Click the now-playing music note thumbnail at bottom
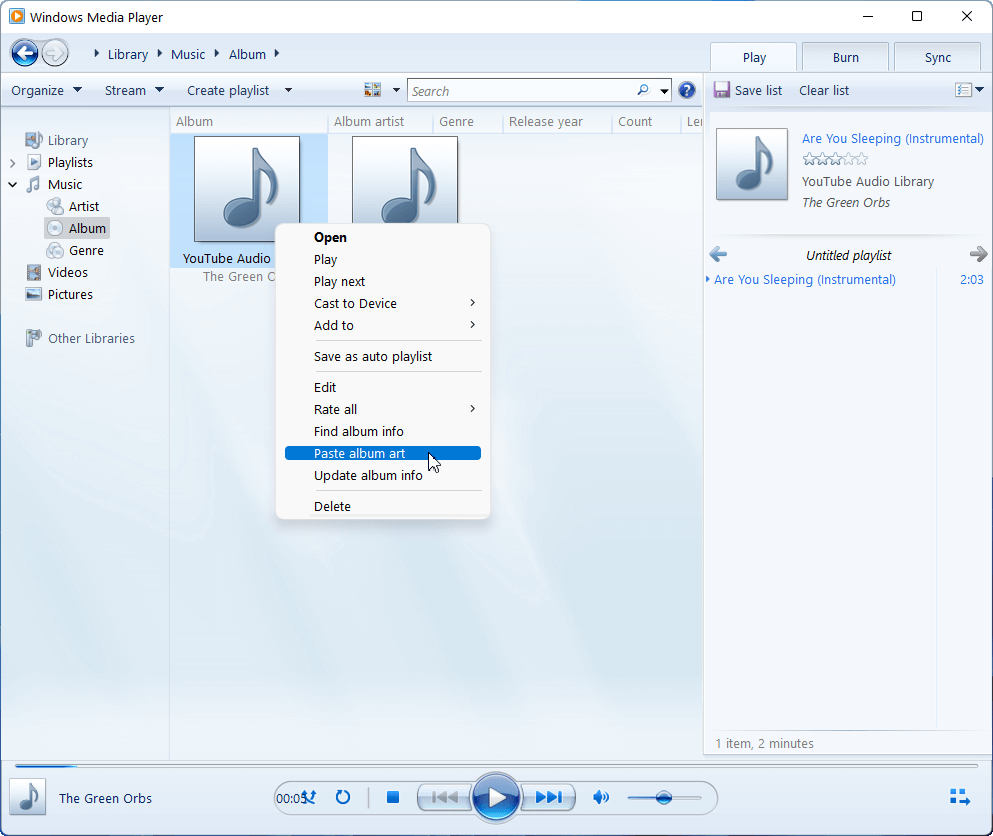The image size is (993, 836). (27, 797)
